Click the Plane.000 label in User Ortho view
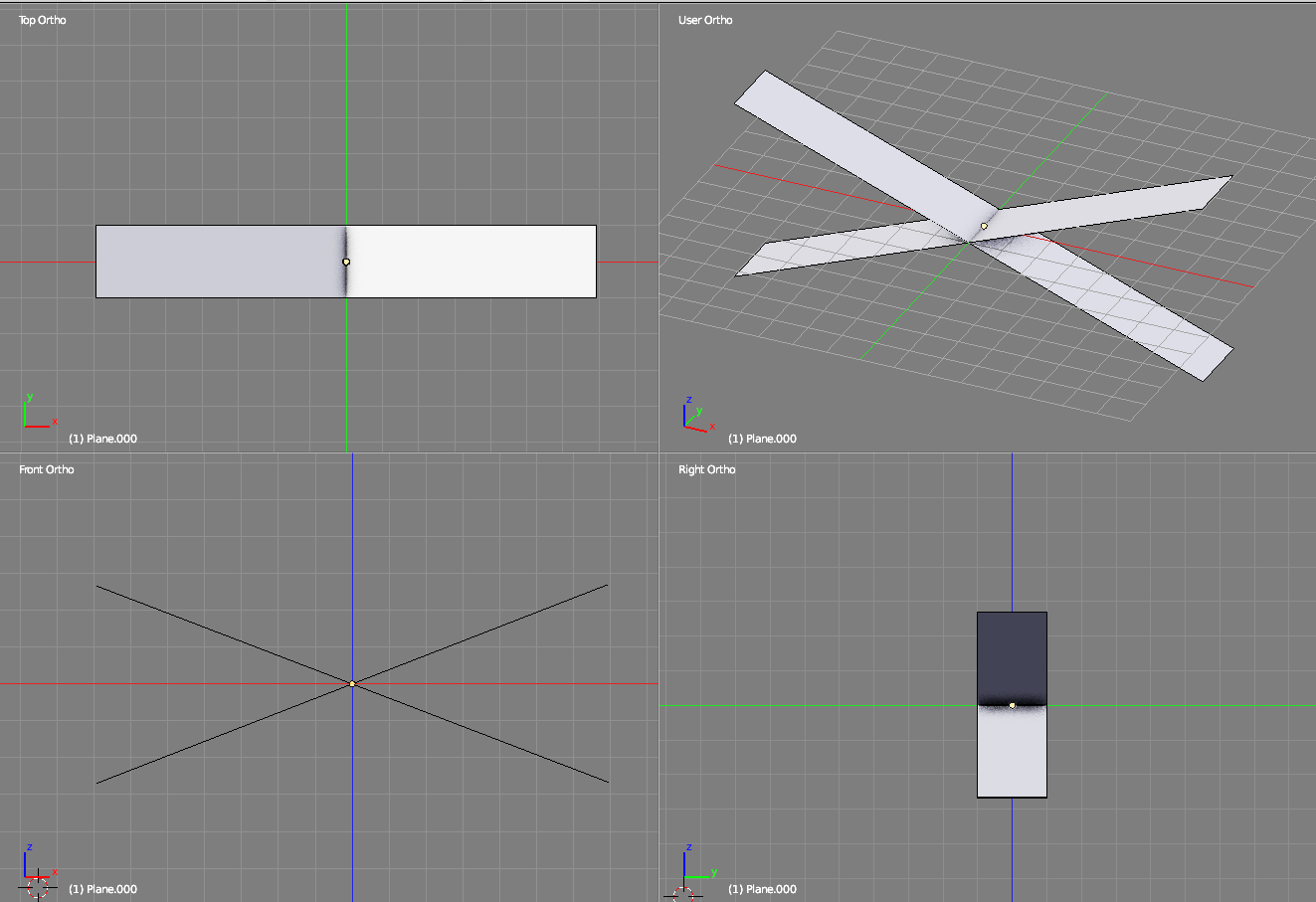Viewport: 1316px width, 902px height. click(762, 439)
